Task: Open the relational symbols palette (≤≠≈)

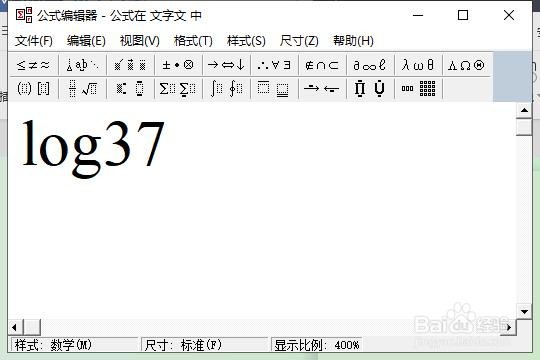Action: [33, 65]
